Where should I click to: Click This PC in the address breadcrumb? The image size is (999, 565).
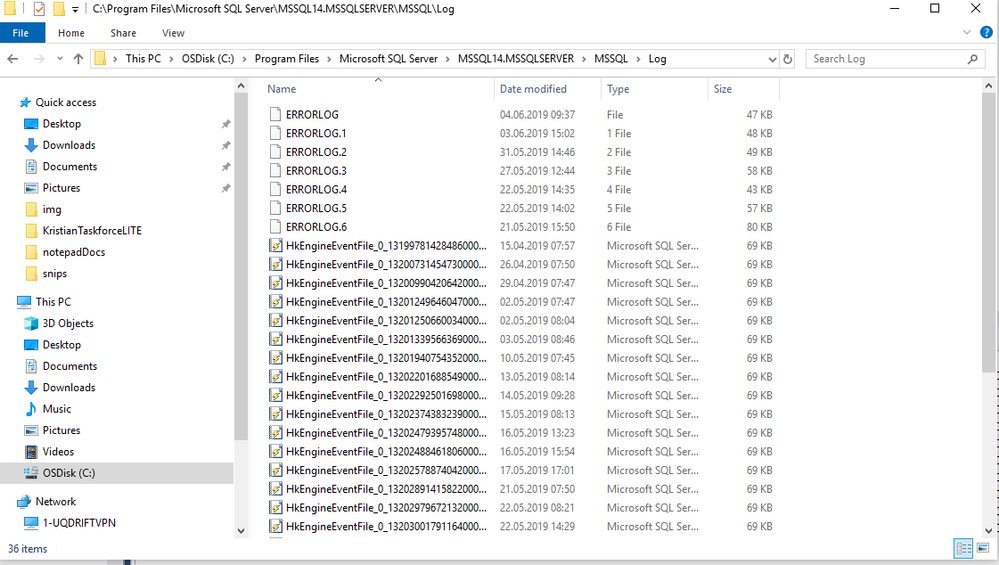[143, 59]
